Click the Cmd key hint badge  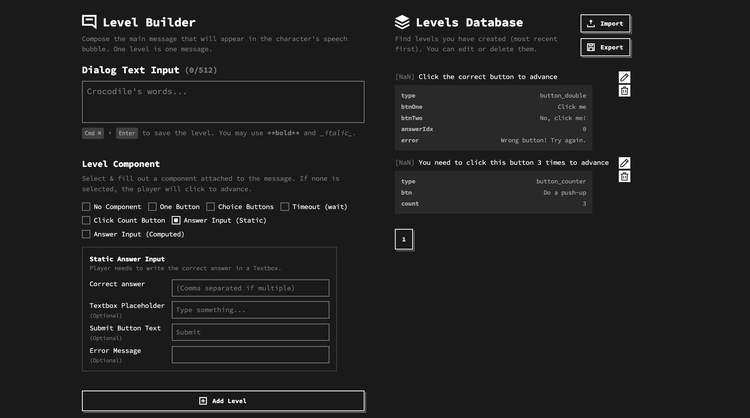(93, 133)
